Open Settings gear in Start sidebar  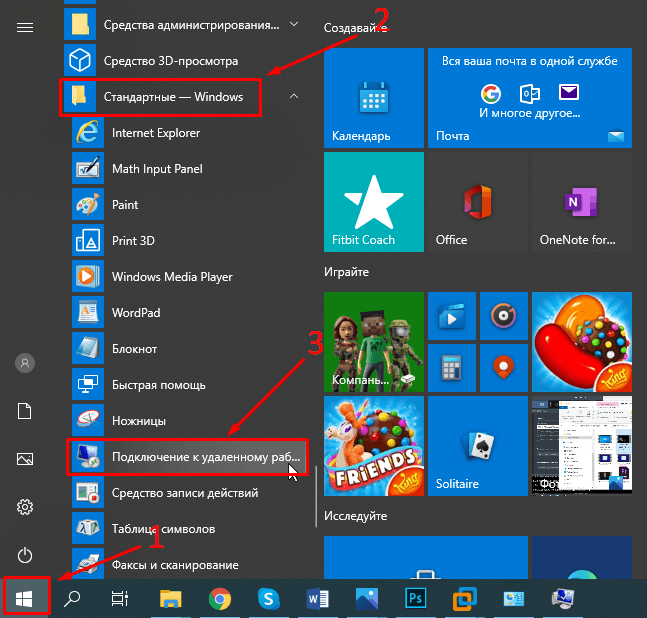pyautogui.click(x=26, y=507)
